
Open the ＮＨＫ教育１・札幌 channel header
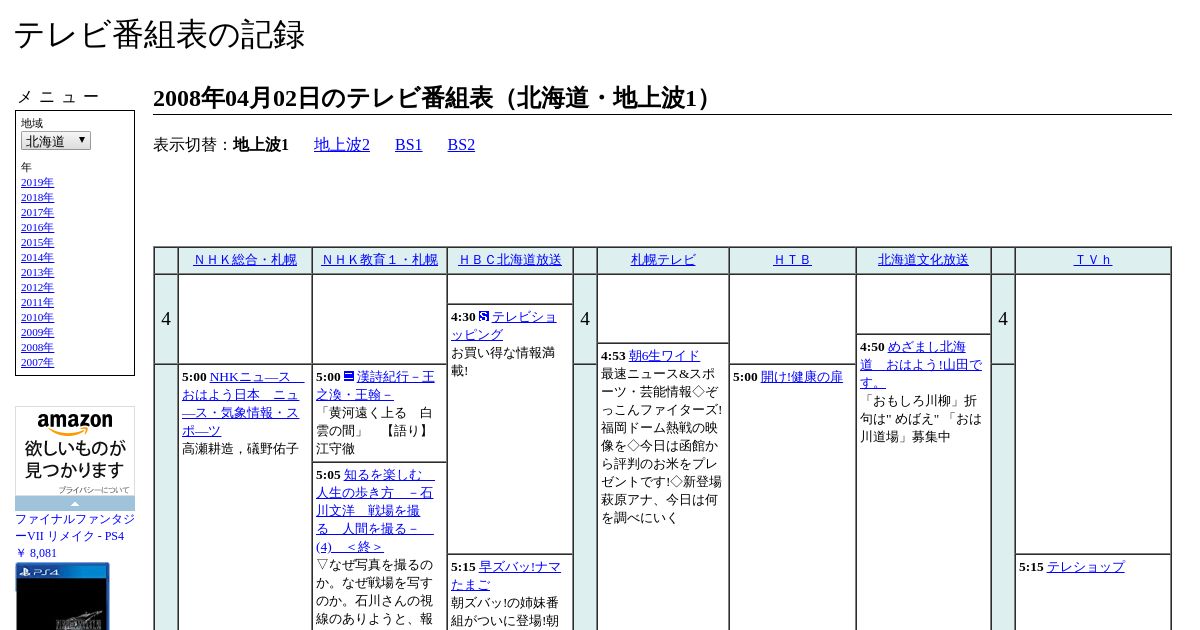coord(379,260)
